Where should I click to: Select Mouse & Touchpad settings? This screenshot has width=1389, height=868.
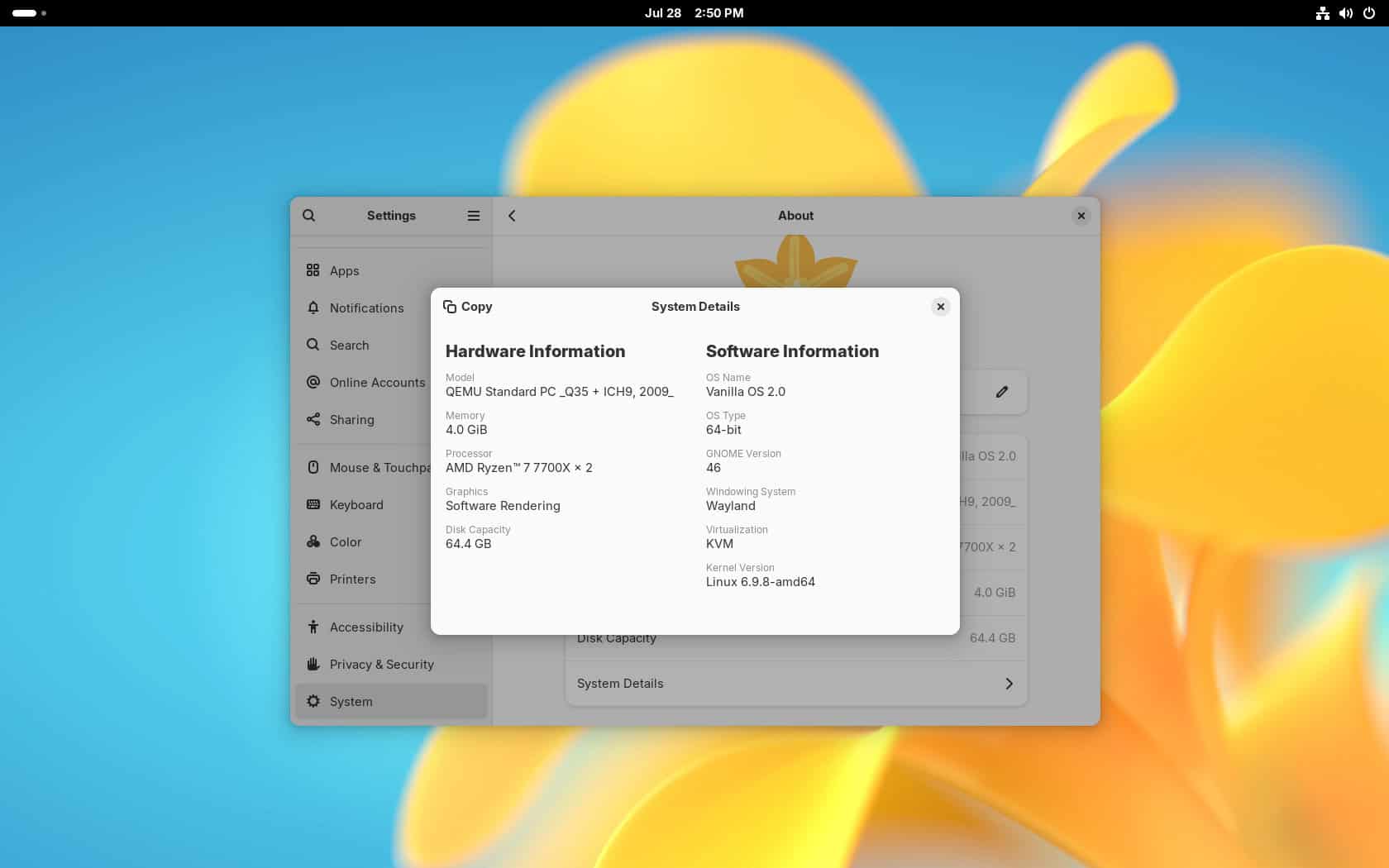coord(380,467)
